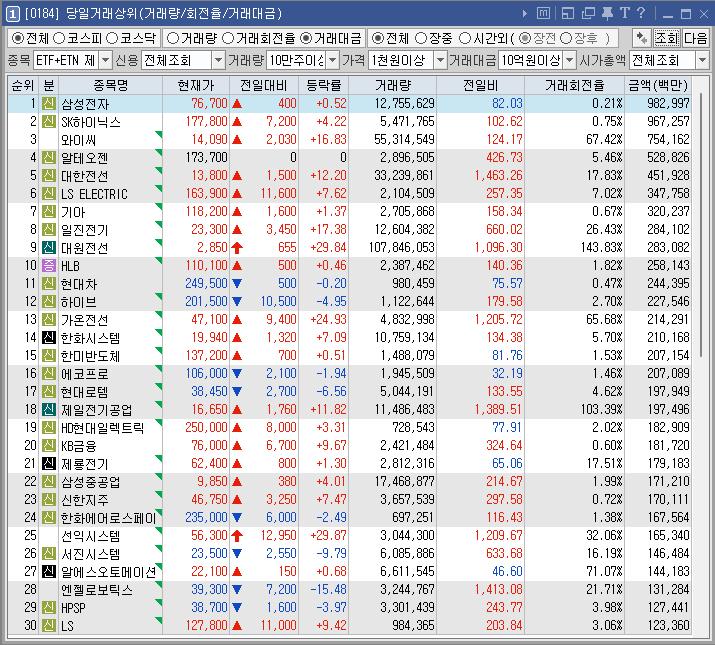Click the black 신 badge on 알에스오토메이션 row
Viewport: 715px width, 645px height.
[48, 571]
